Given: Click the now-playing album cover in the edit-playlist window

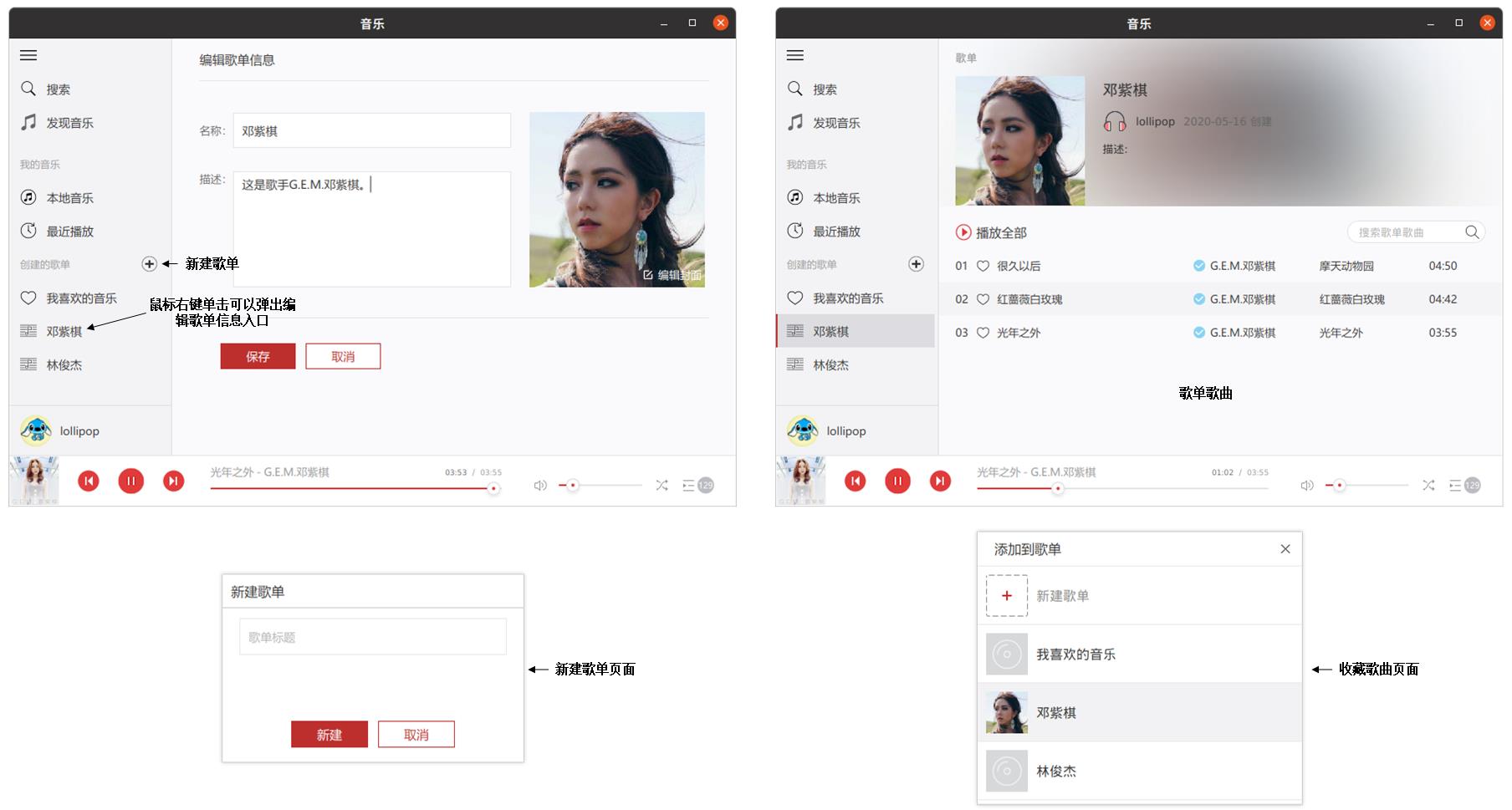Looking at the screenshot, I should 34,481.
